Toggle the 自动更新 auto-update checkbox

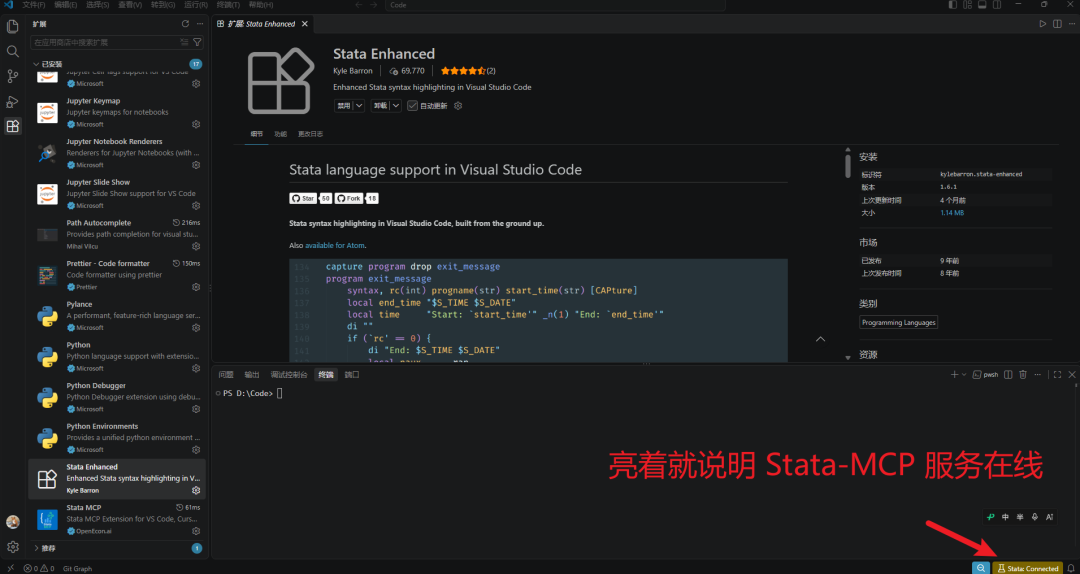pos(412,106)
